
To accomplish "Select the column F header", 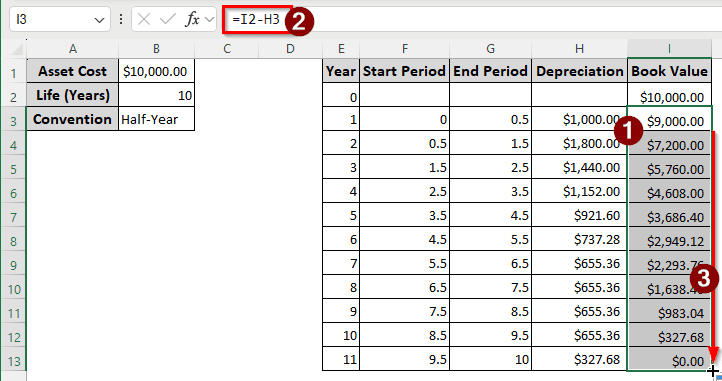I will click(405, 49).
